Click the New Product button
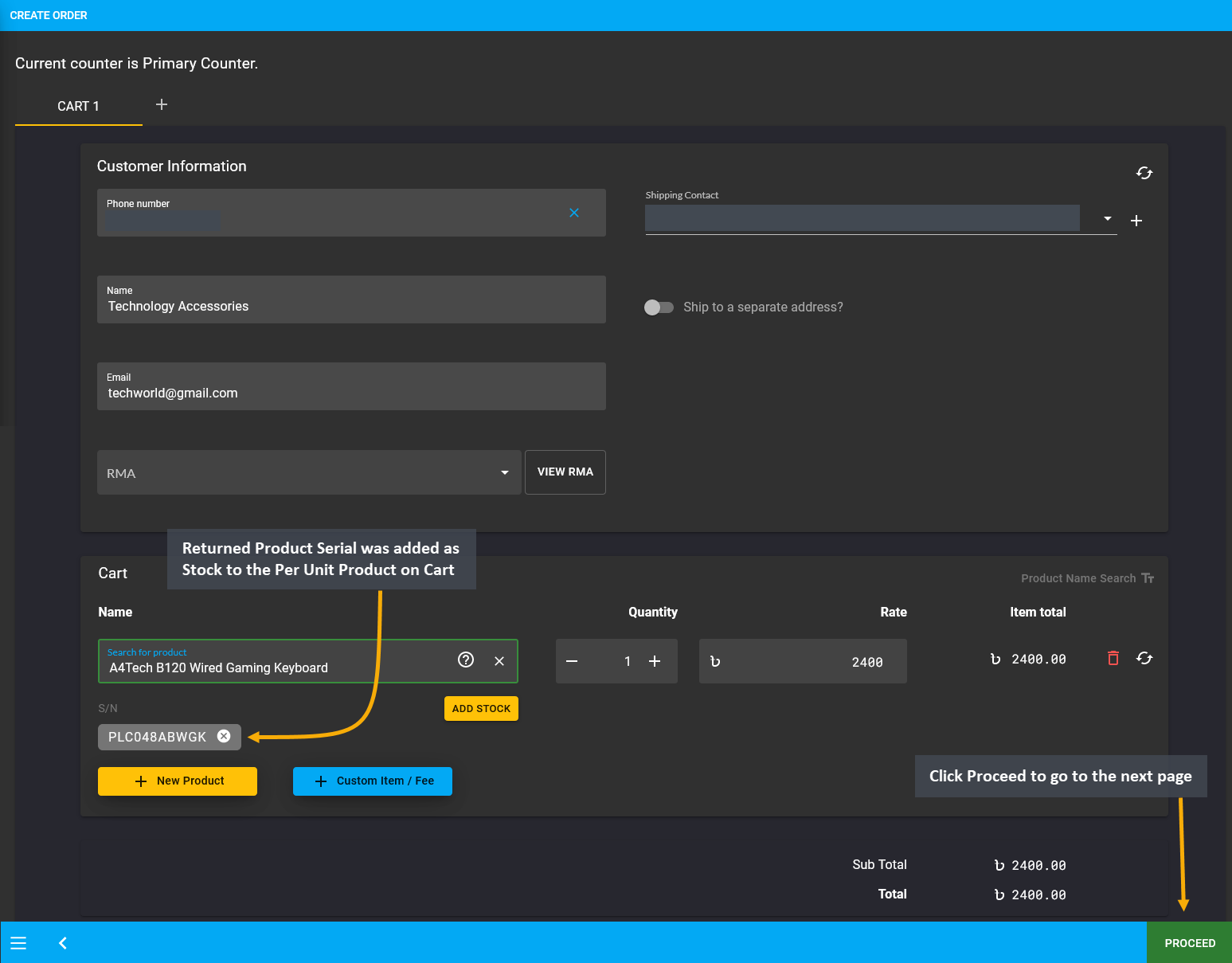The width and height of the screenshot is (1232, 963). pyautogui.click(x=178, y=781)
